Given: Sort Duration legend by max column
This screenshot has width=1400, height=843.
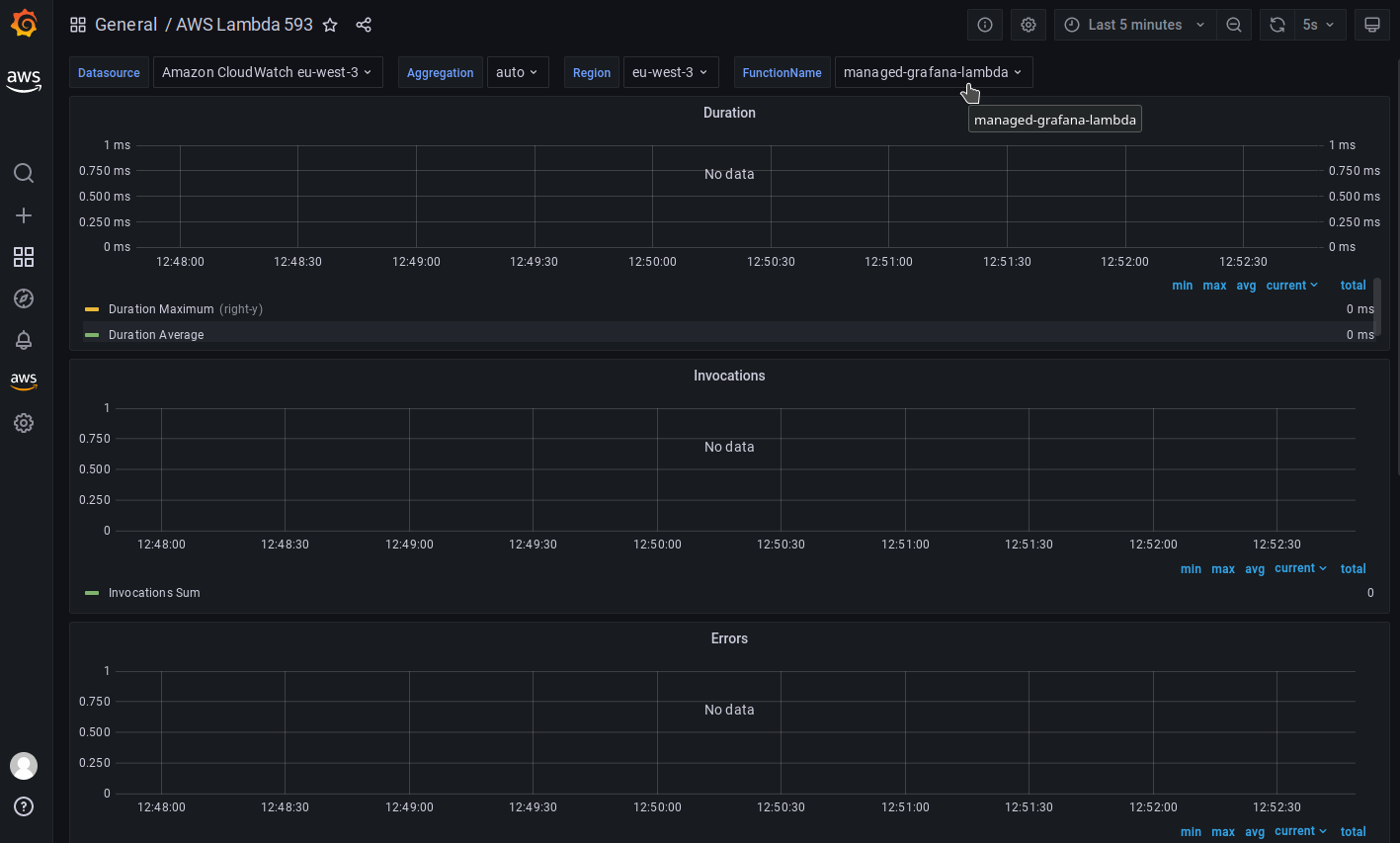Looking at the screenshot, I should [x=1214, y=286].
